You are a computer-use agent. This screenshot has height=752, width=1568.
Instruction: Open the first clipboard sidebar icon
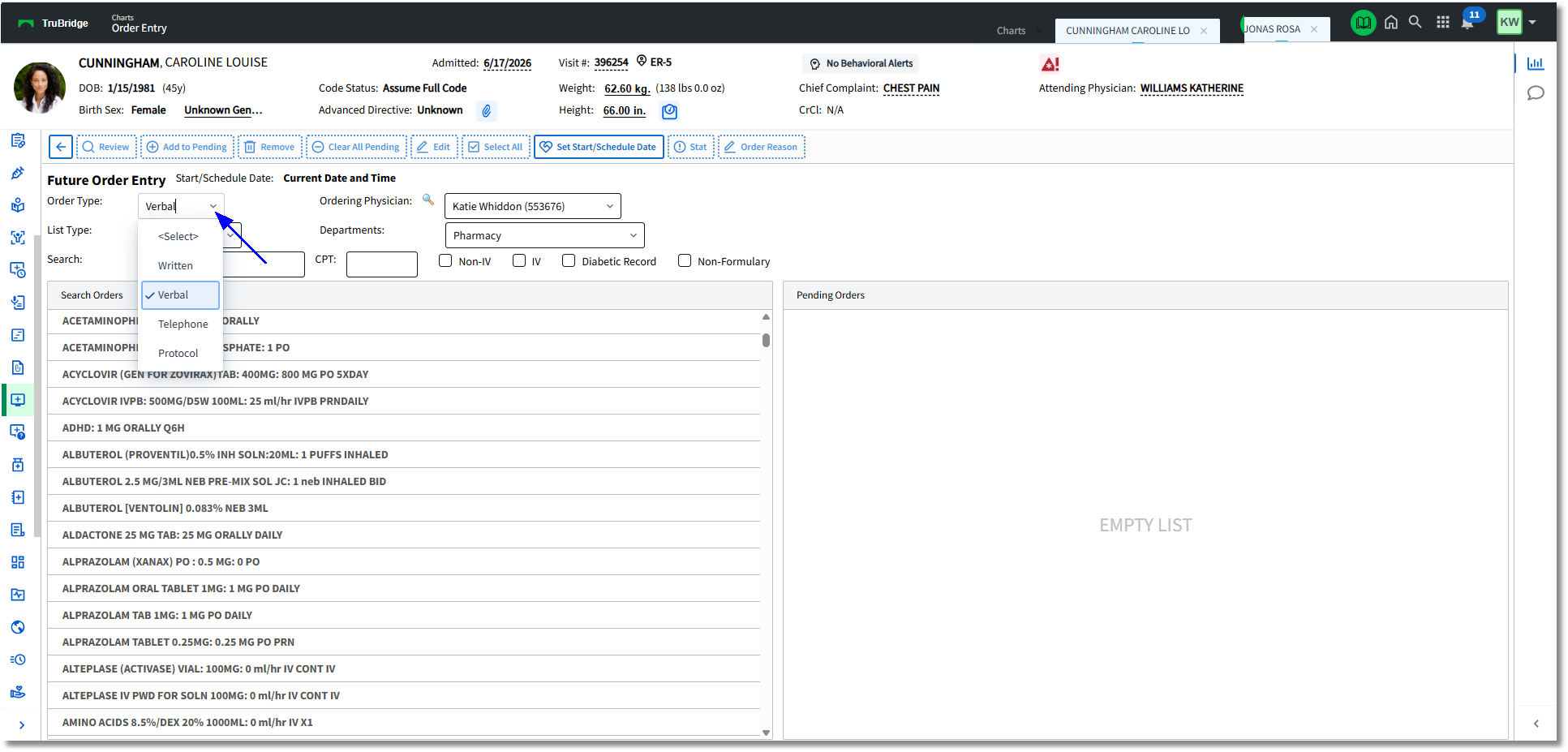click(x=18, y=140)
